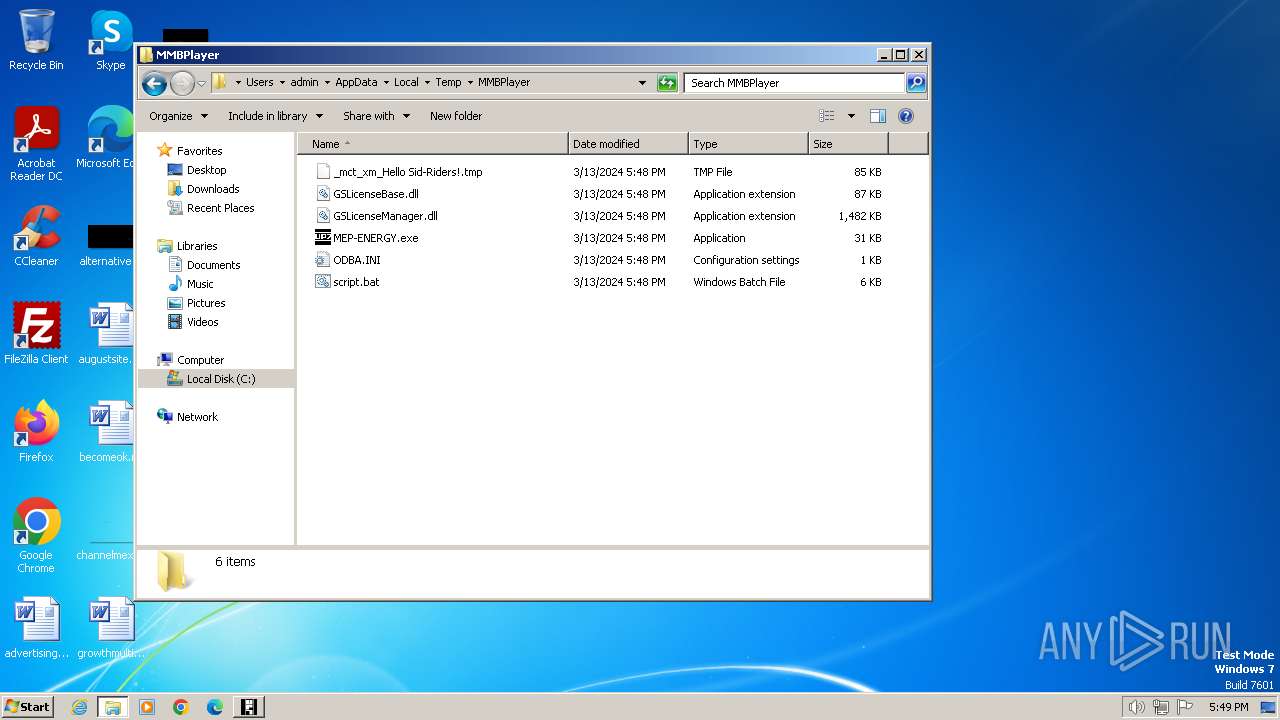1280x720 pixels.
Task: Click the search magnifier icon
Action: coord(915,83)
